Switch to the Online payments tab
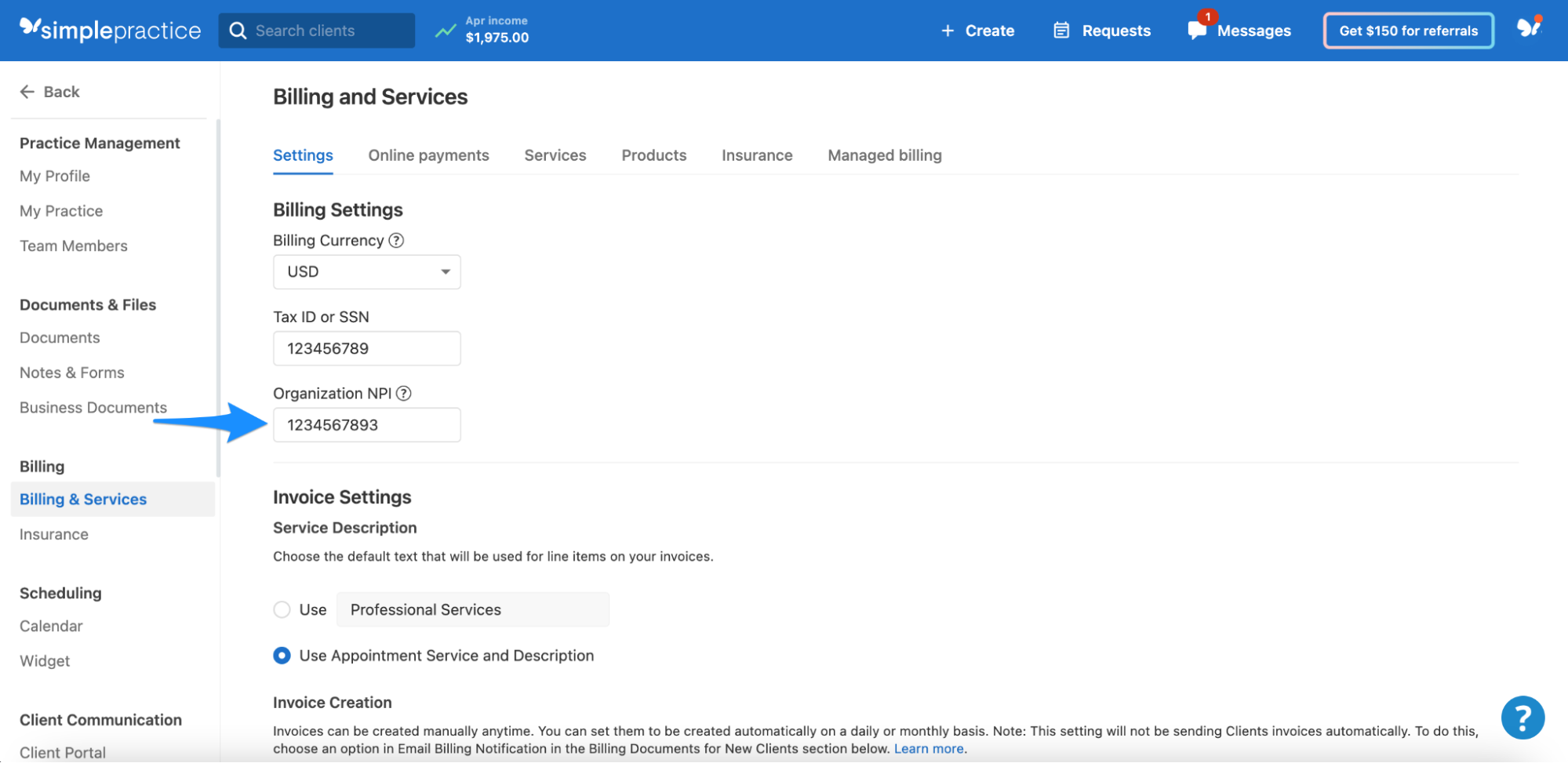Screen dimensions: 1568x763 (x=428, y=155)
